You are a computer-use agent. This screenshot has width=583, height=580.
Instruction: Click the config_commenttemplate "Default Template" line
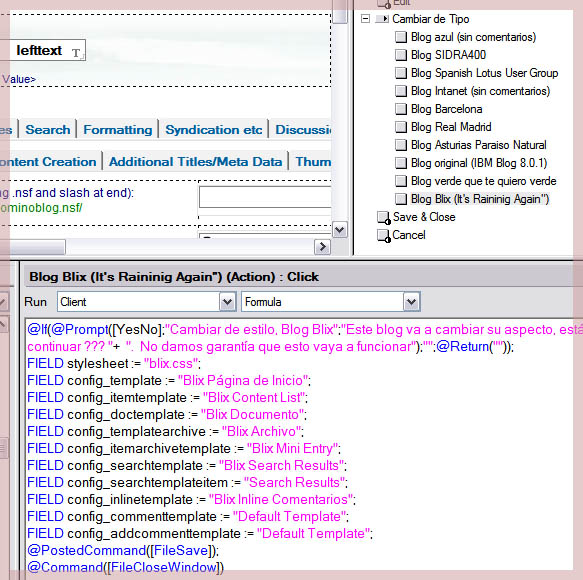pyautogui.click(x=188, y=516)
